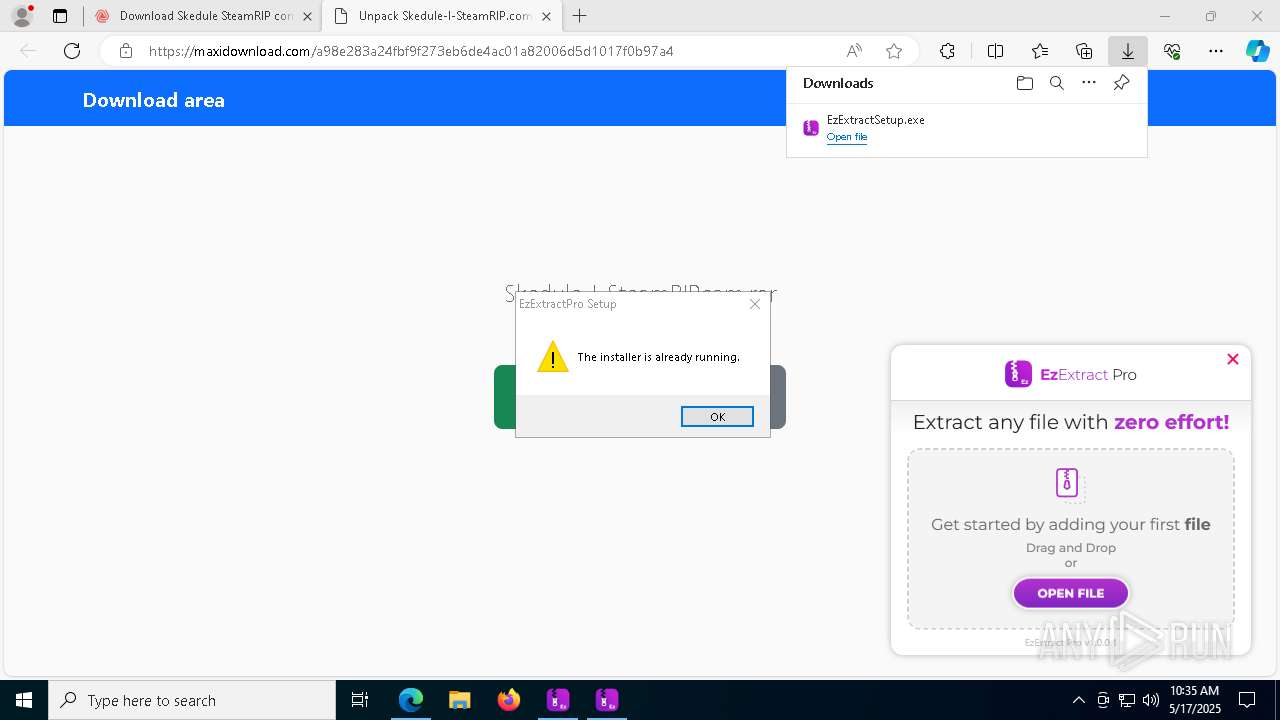Click the Downloads toolbar button in Edge

[x=1127, y=51]
